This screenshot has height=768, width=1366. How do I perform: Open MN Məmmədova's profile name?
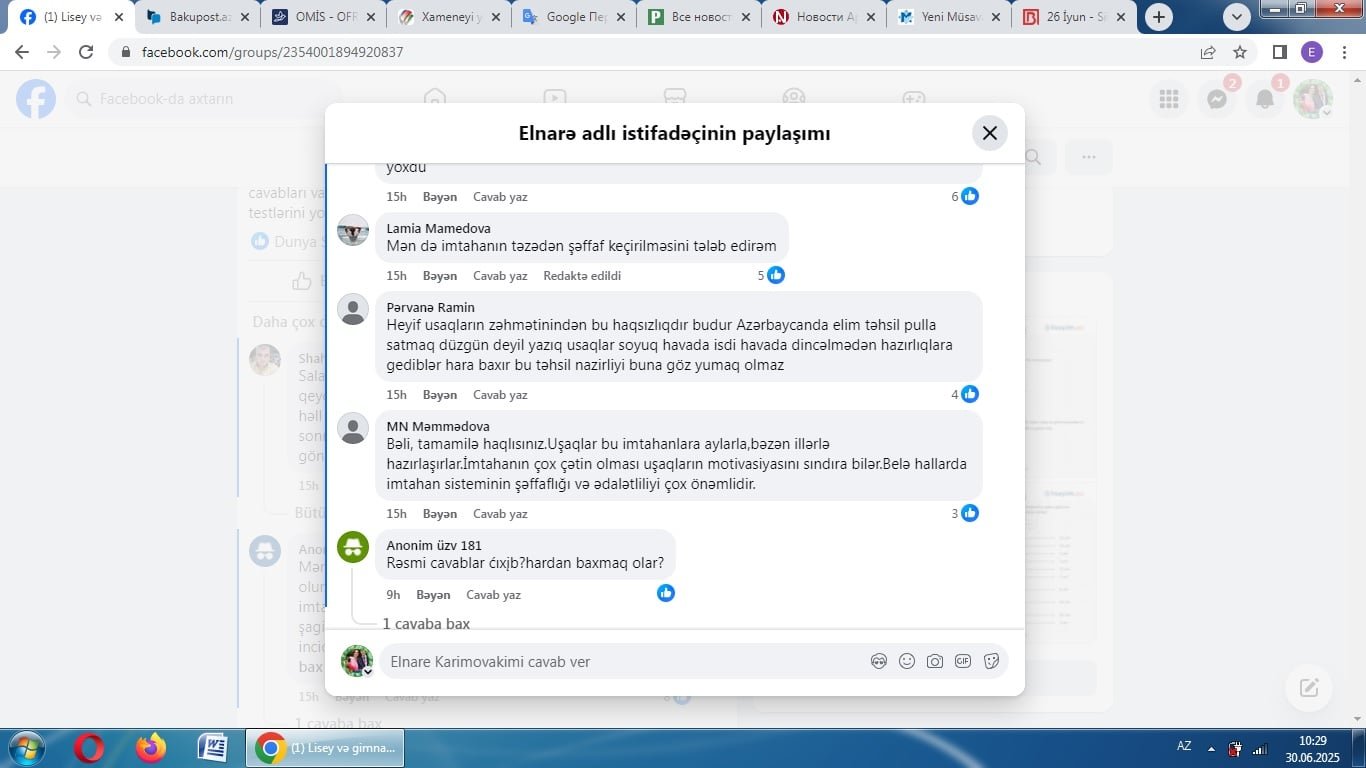[x=438, y=426]
